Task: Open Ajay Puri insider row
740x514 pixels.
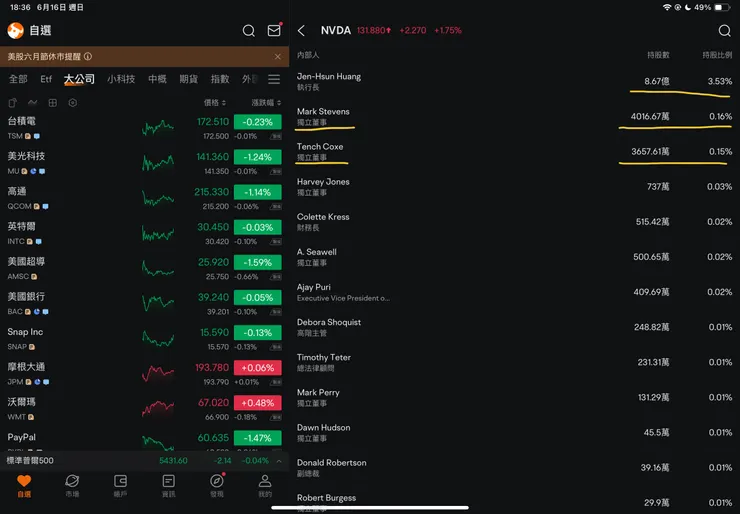Action: click(514, 292)
